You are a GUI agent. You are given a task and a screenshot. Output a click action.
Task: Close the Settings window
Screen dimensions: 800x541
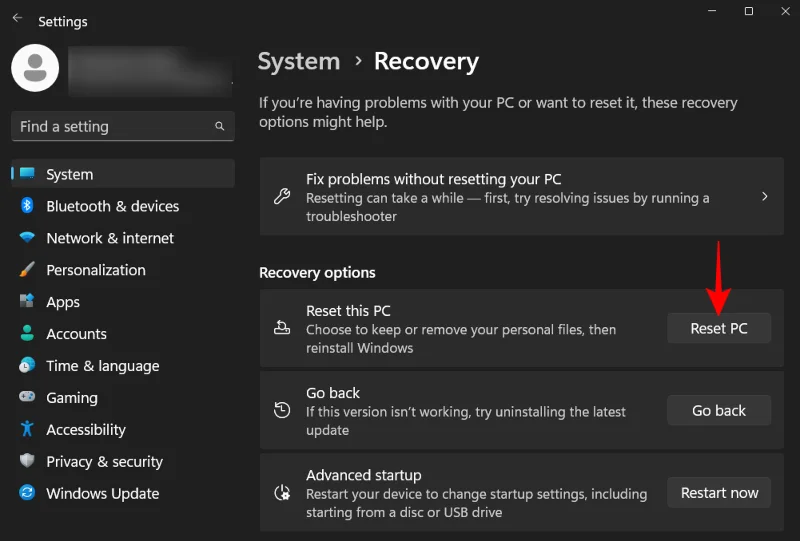[786, 11]
